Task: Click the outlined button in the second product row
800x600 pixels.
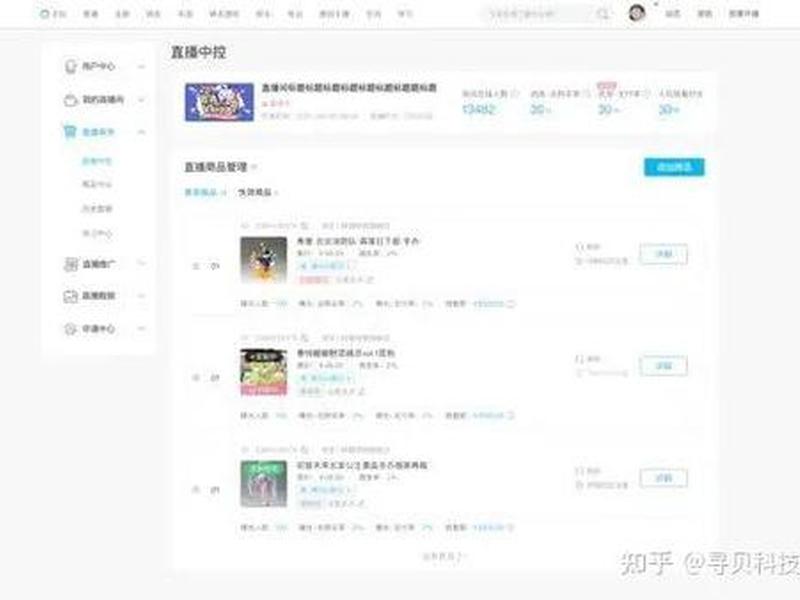Action: [x=663, y=366]
